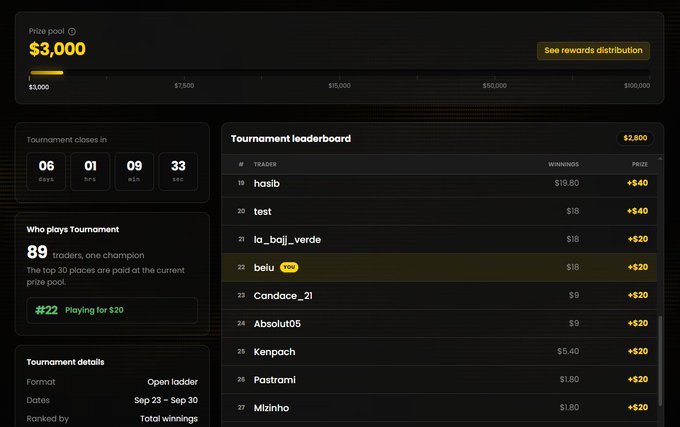Open See rewards distribution
The height and width of the screenshot is (427, 680).
(593, 50)
